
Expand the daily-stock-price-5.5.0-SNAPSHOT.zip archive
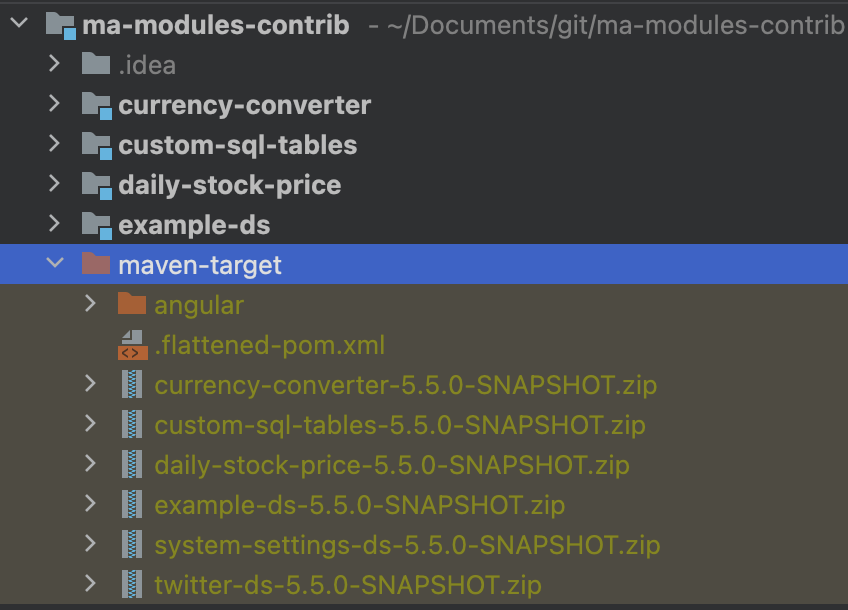click(90, 463)
